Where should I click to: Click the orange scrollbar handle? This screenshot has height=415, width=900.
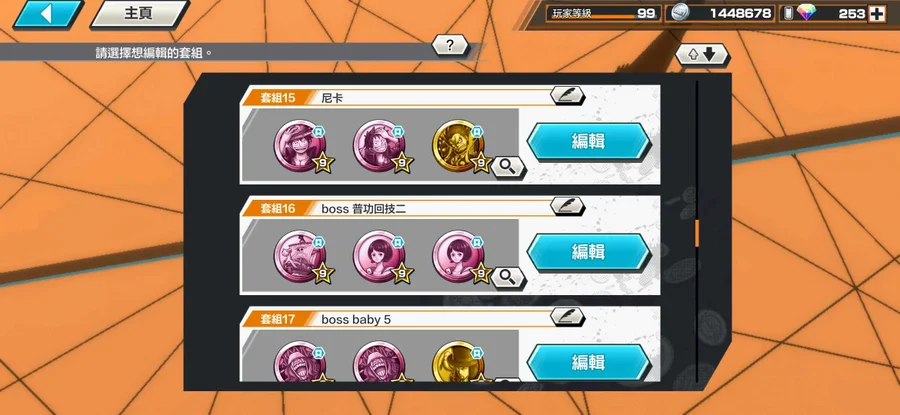pos(697,233)
